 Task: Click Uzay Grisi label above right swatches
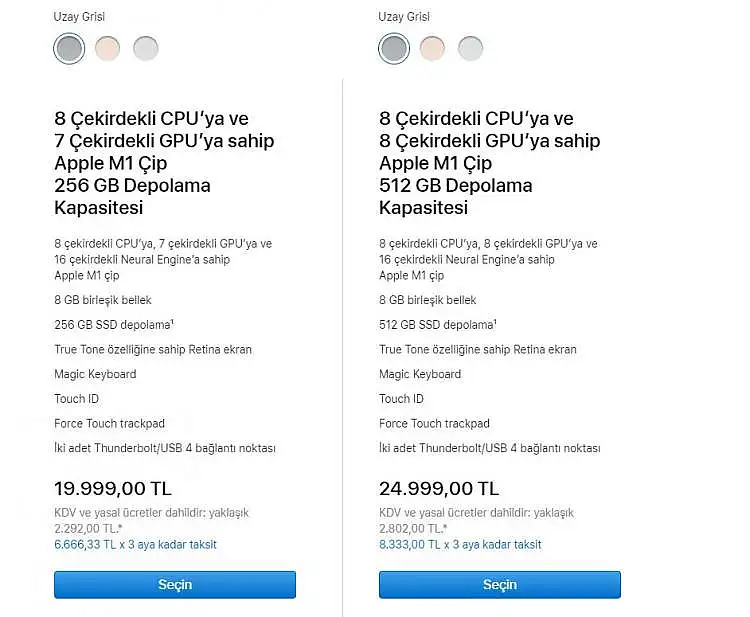[404, 17]
